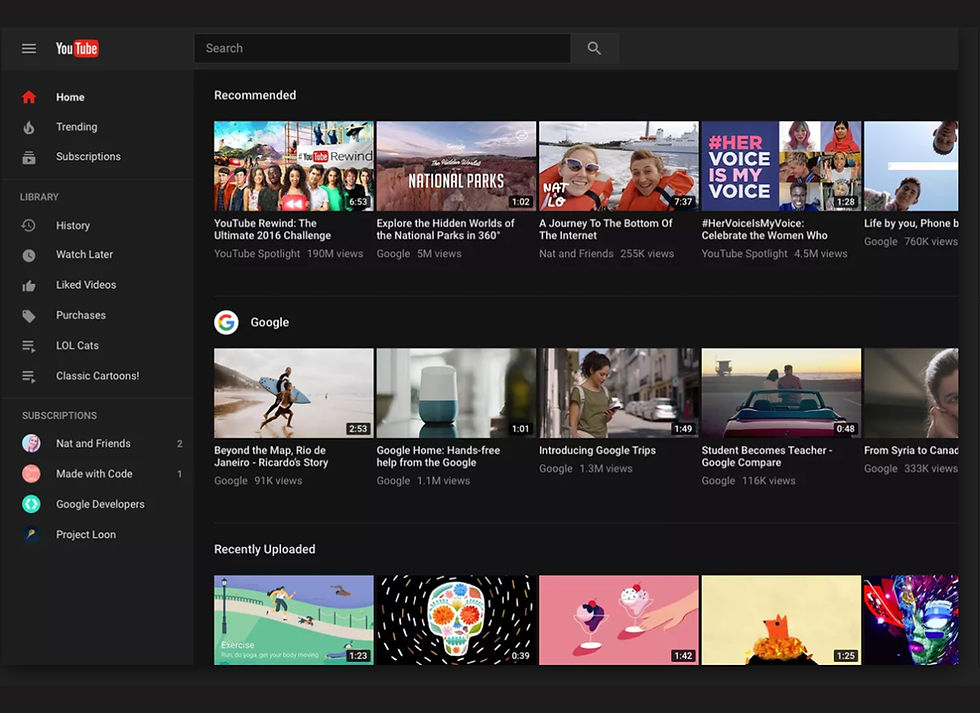
Task: Click the Trending flame icon
Action: (29, 127)
